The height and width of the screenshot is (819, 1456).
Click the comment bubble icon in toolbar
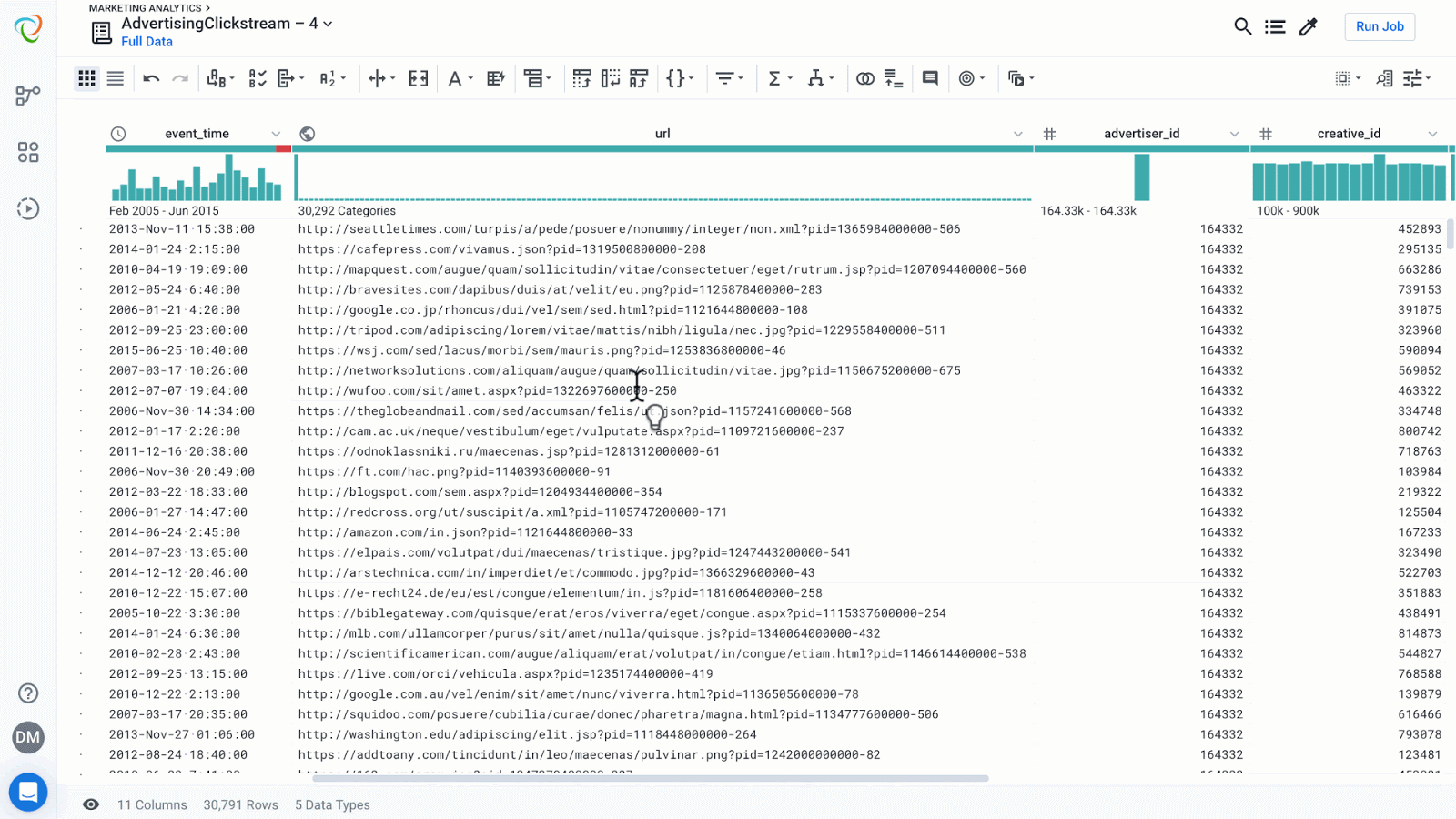click(x=930, y=79)
